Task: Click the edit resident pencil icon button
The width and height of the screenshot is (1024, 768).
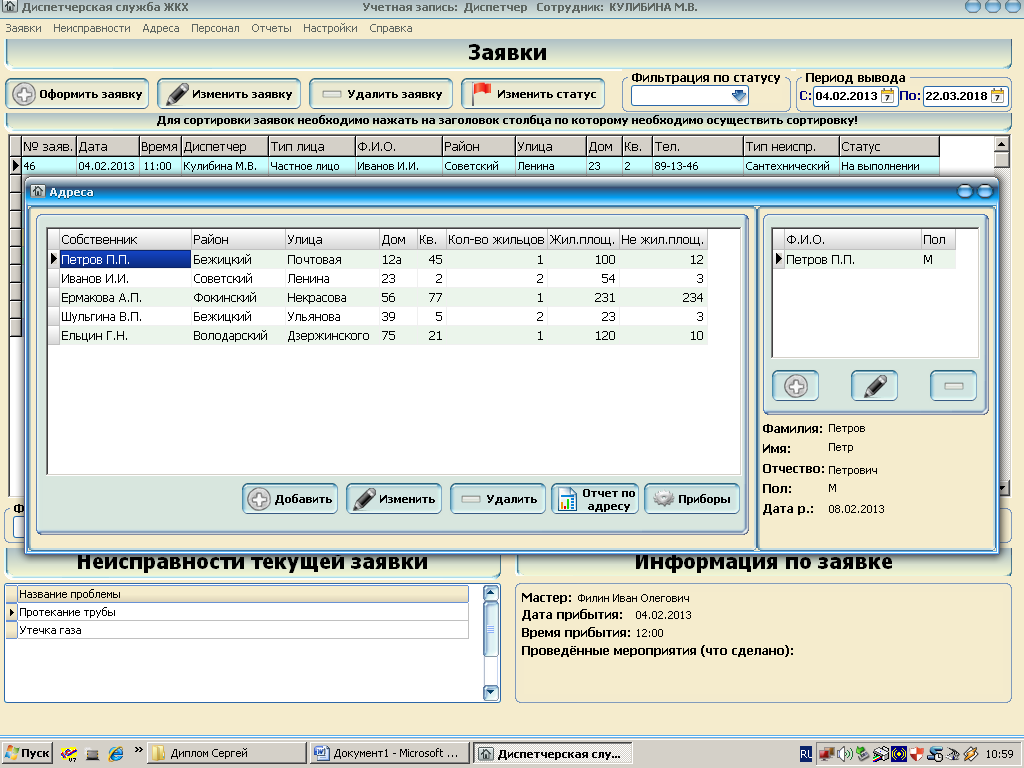Action: [874, 386]
